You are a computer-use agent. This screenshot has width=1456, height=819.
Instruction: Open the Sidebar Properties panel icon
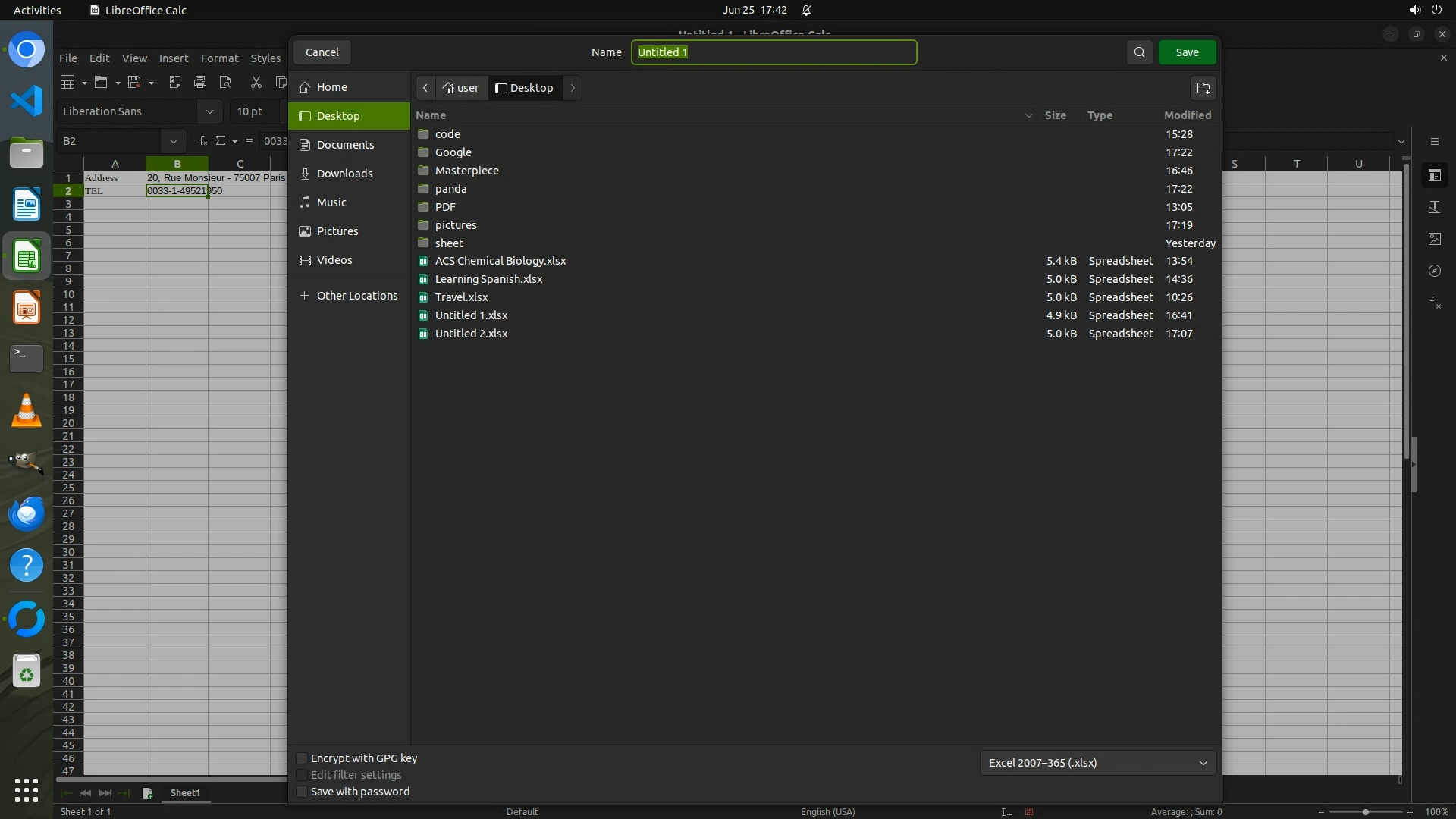tap(1434, 175)
